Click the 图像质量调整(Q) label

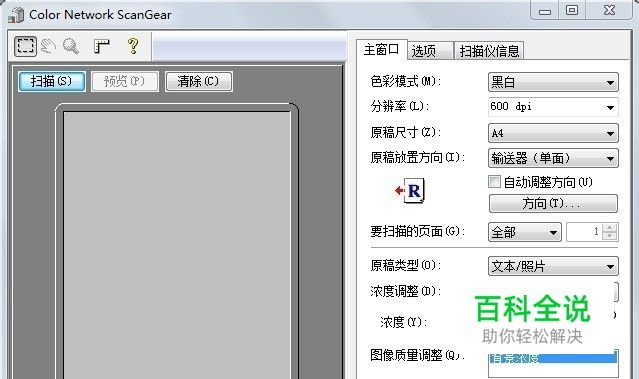click(418, 355)
